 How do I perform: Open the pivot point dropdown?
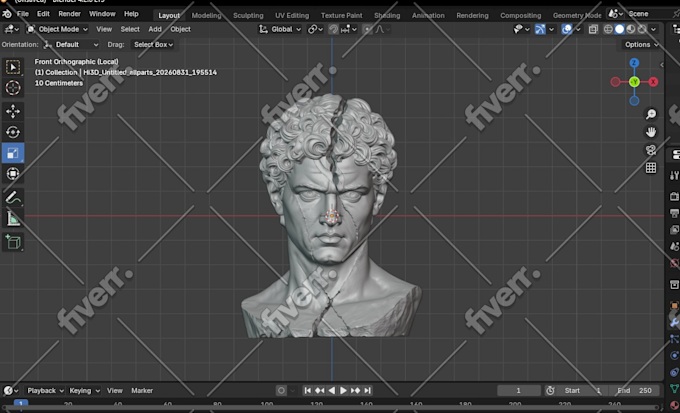click(x=315, y=29)
